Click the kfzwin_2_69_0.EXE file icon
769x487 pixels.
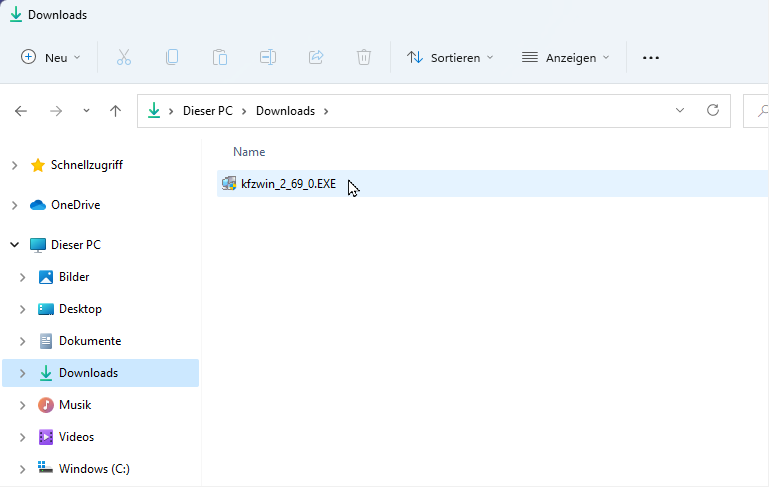(x=229, y=183)
